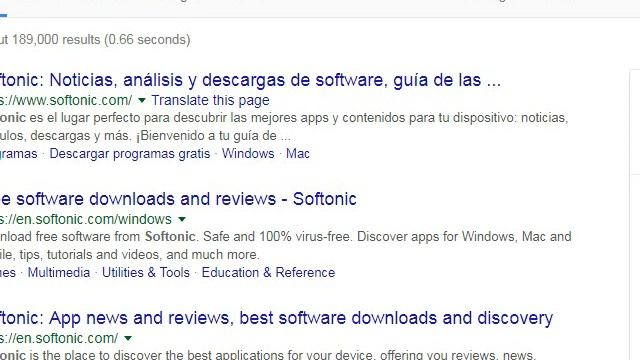Click the snippet text 'Safe and 100% virus-free'

coord(277,237)
